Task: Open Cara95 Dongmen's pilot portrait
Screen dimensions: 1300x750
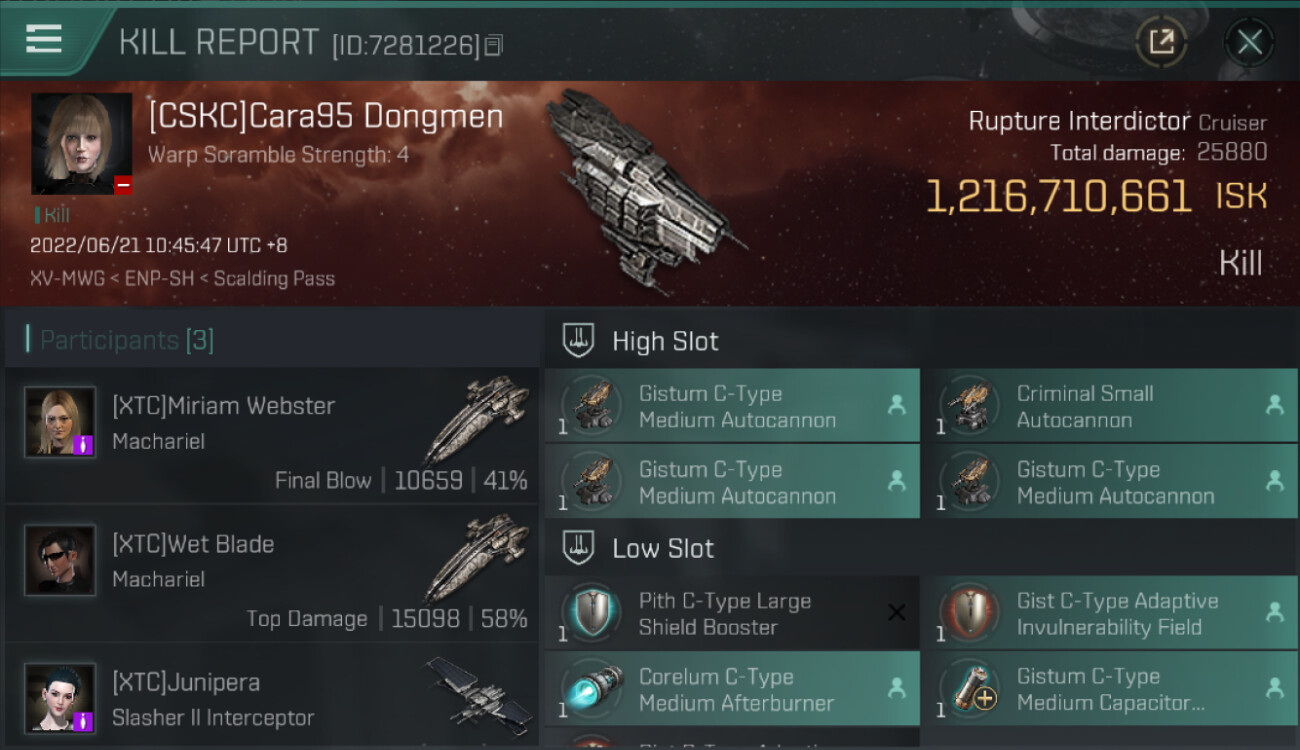Action: (x=81, y=144)
